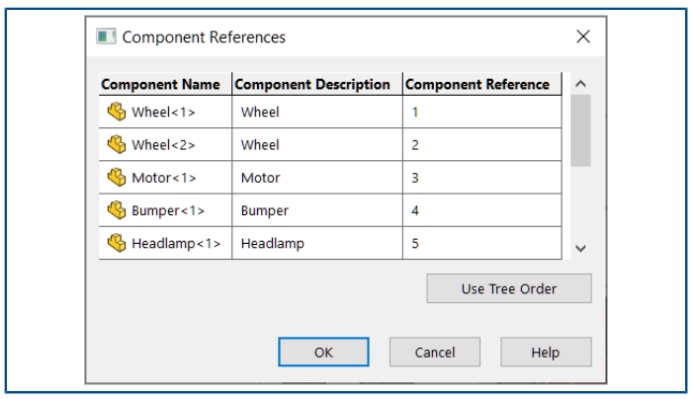Click the scroll down arrow of the table
Image resolution: width=692 pixels, height=399 pixels.
click(x=581, y=248)
